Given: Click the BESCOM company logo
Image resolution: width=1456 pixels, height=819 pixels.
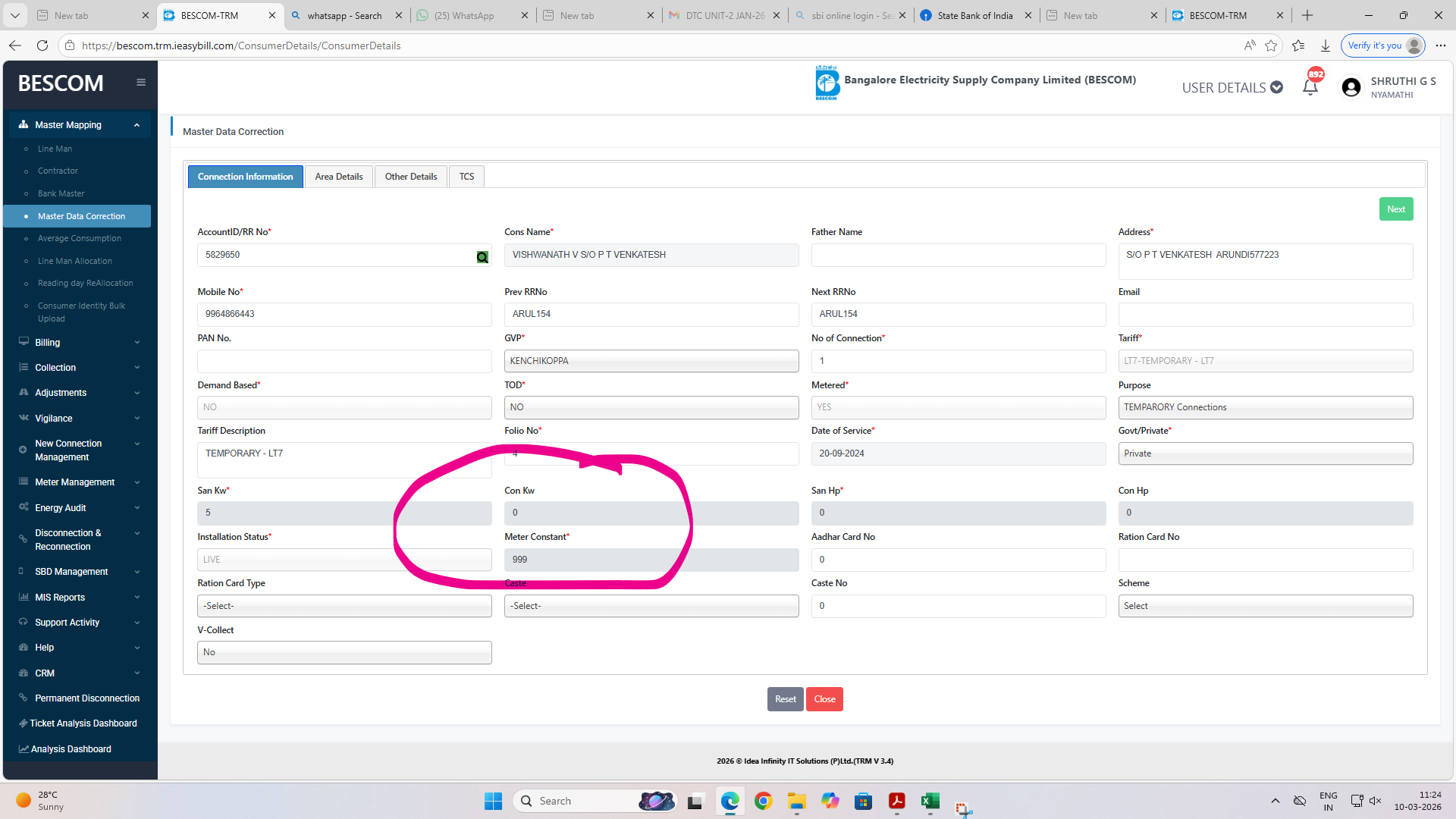Looking at the screenshot, I should coord(827,83).
